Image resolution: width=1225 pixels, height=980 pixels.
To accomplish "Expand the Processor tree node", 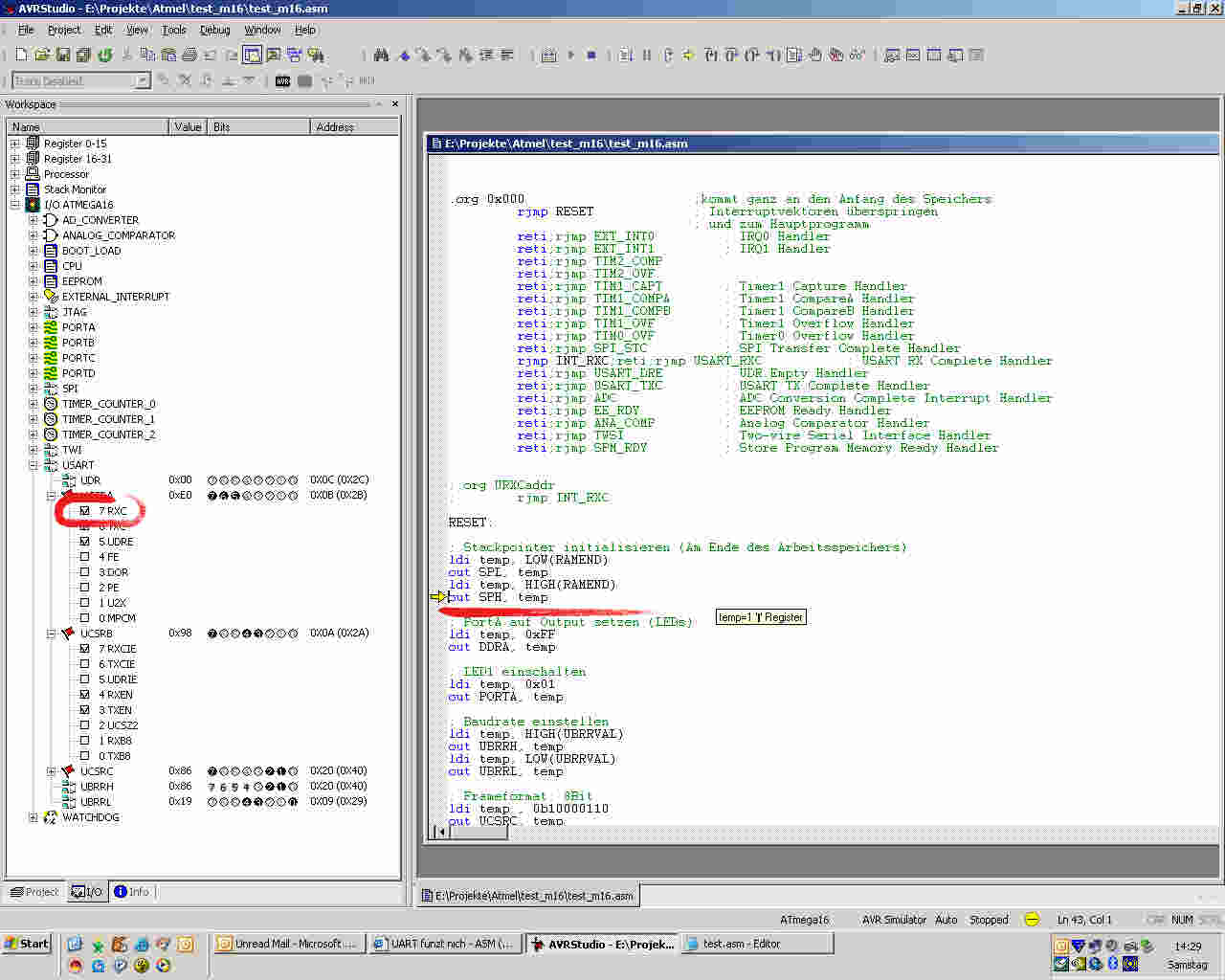I will pos(14,174).
